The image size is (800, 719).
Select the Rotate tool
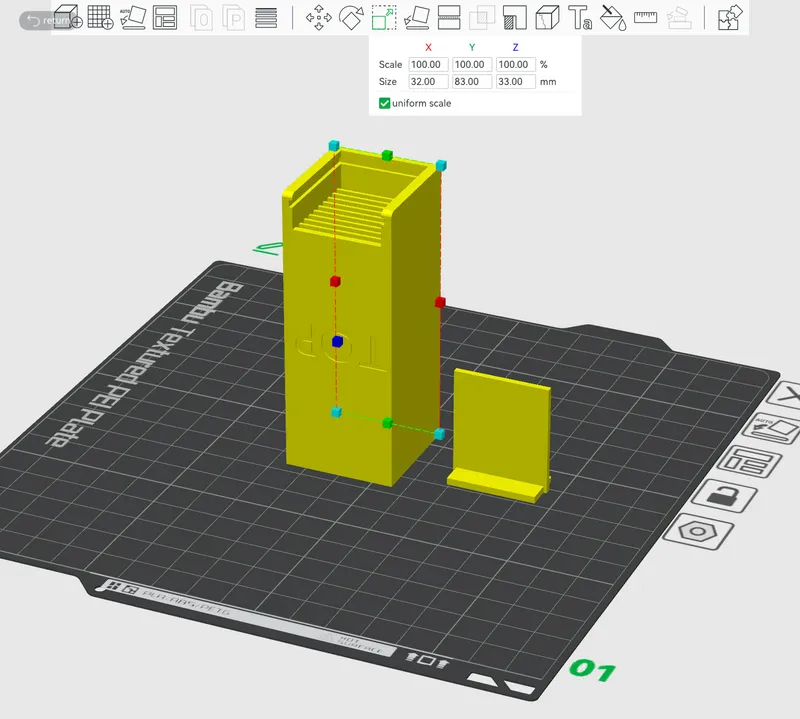(x=351, y=18)
